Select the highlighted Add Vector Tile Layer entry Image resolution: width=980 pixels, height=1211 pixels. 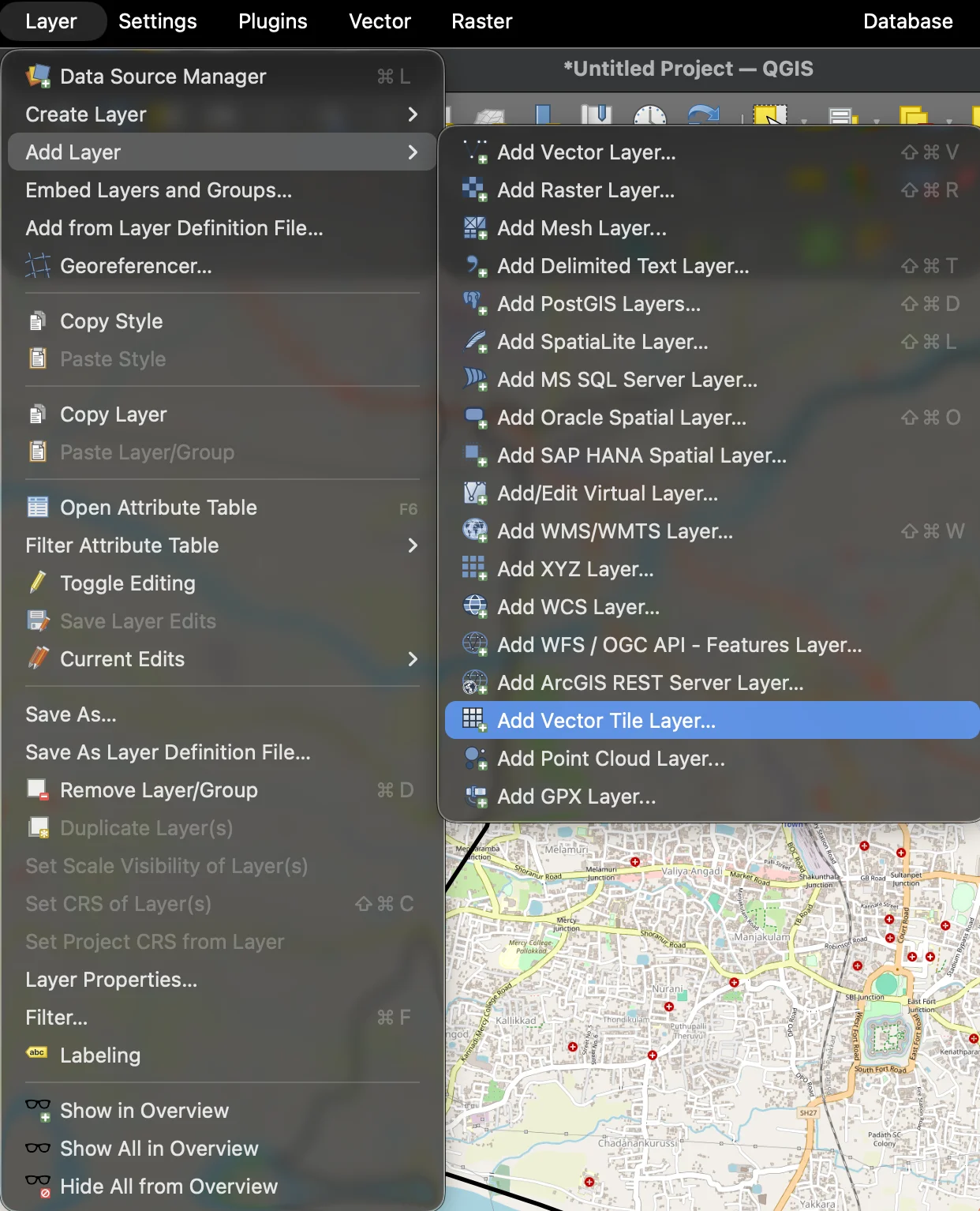click(604, 720)
